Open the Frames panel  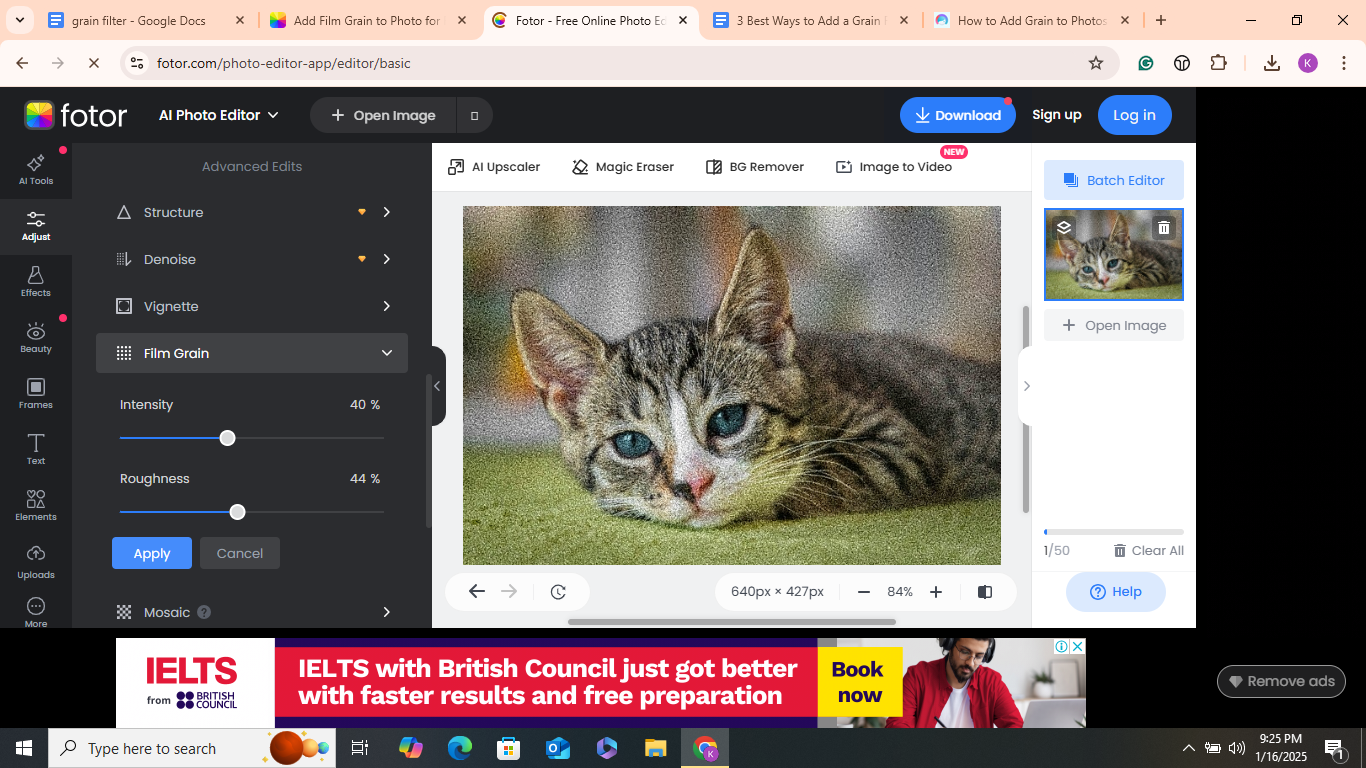click(x=36, y=393)
